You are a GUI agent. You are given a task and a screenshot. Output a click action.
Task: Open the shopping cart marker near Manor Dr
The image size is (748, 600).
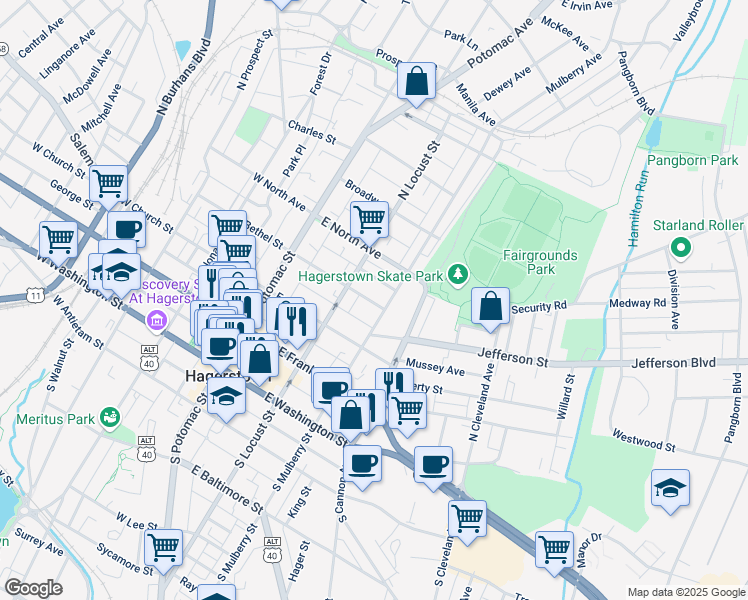(x=554, y=551)
